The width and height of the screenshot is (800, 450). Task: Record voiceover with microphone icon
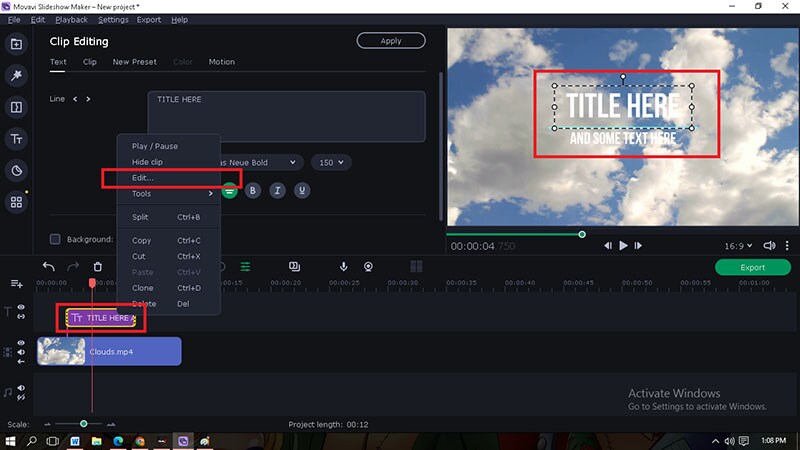[x=343, y=266]
